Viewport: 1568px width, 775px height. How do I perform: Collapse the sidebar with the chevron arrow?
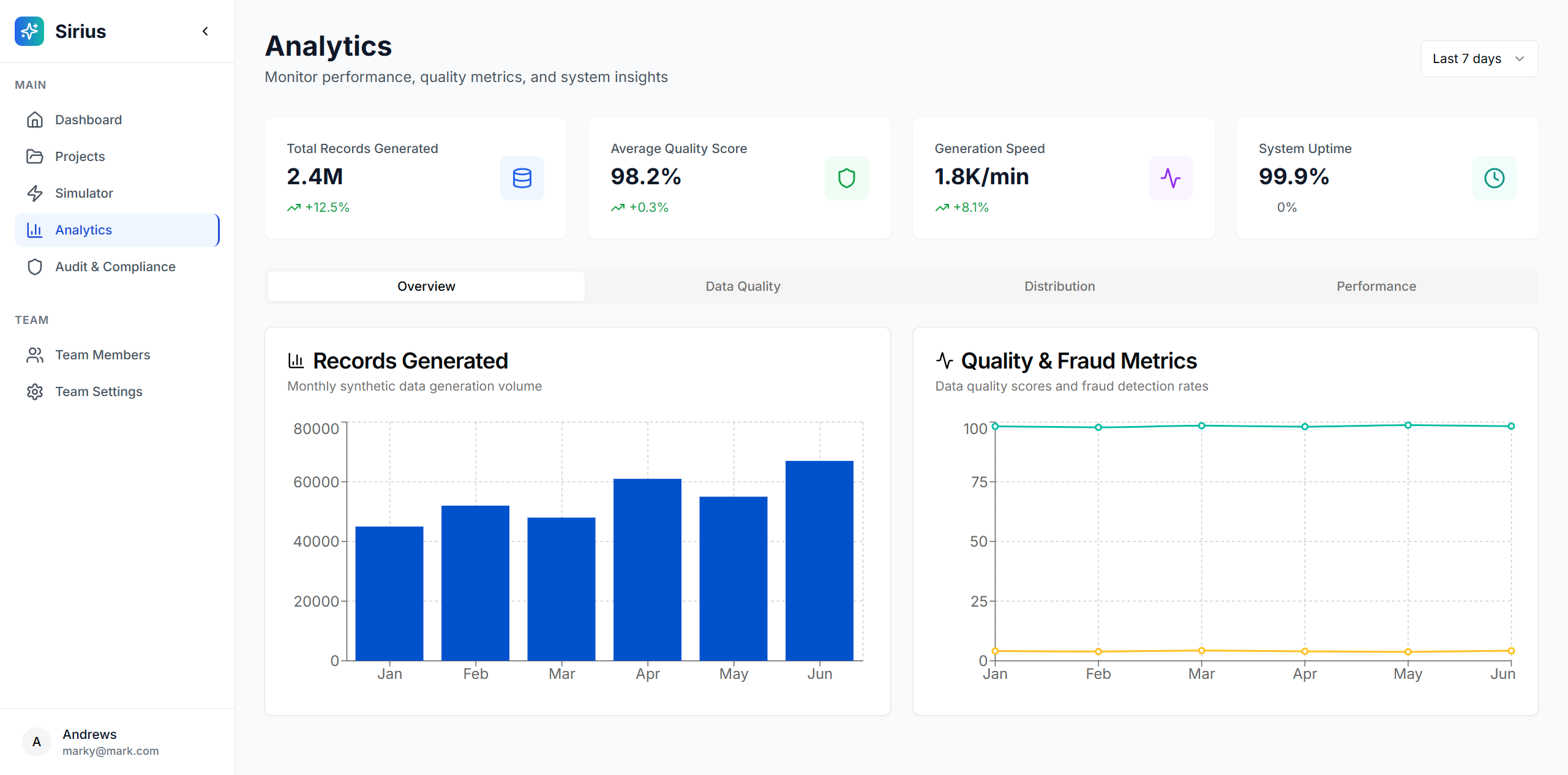point(206,31)
